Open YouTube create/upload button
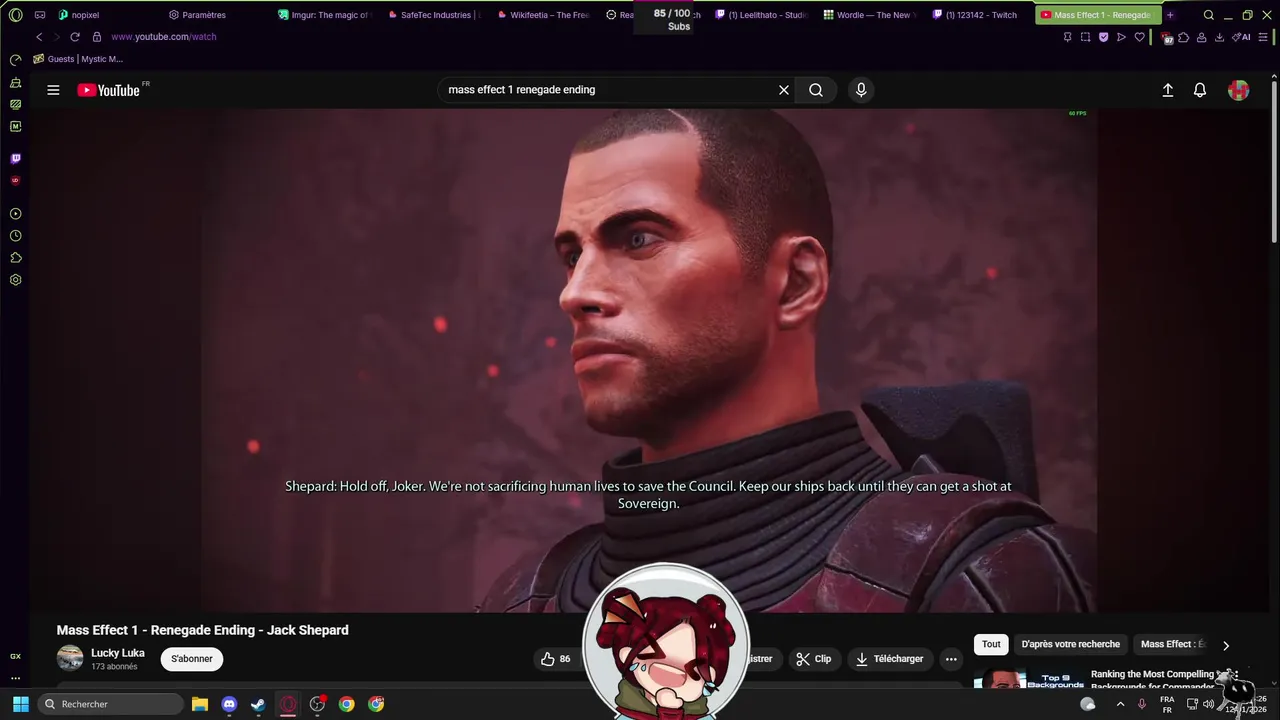1280x720 pixels. (x=1167, y=90)
